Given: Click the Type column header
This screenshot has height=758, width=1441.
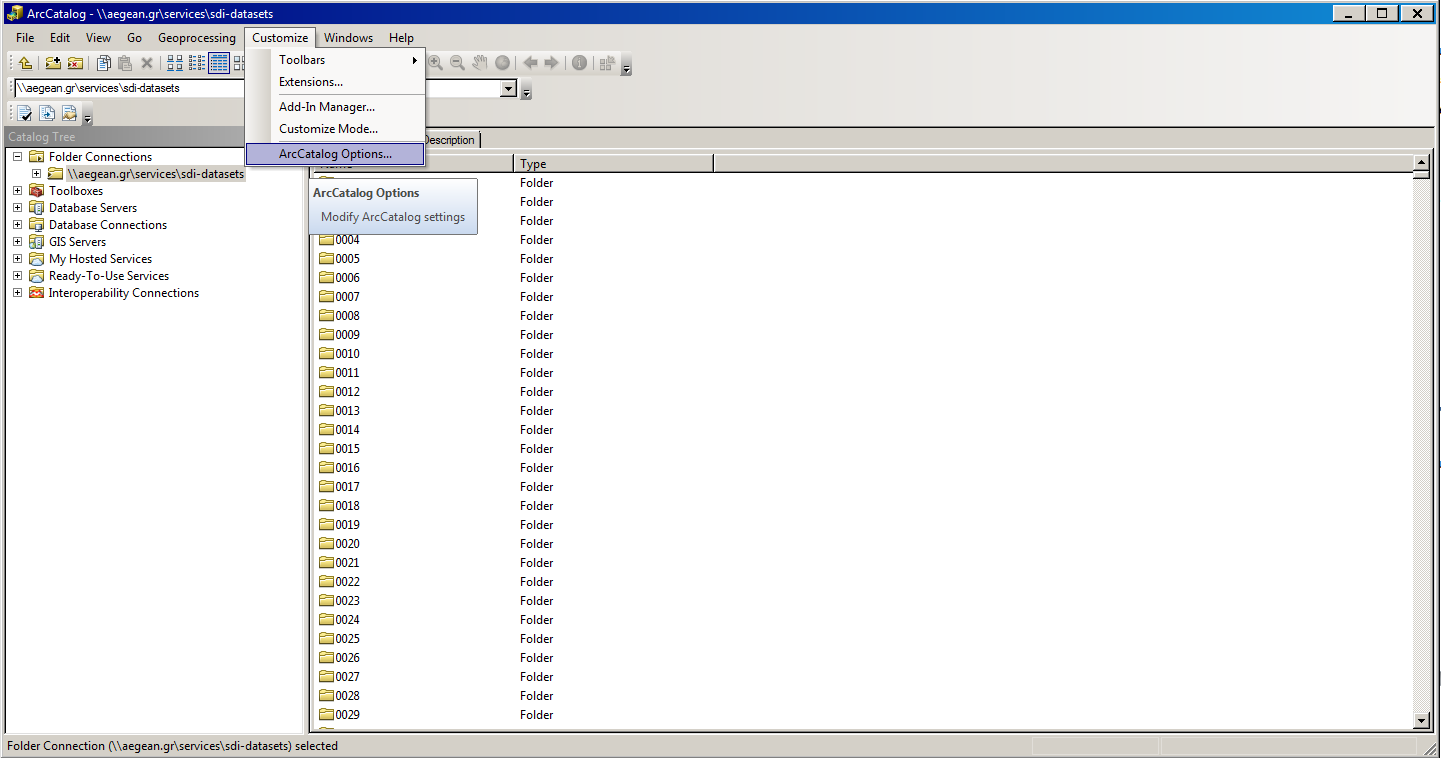Looking at the screenshot, I should [613, 164].
